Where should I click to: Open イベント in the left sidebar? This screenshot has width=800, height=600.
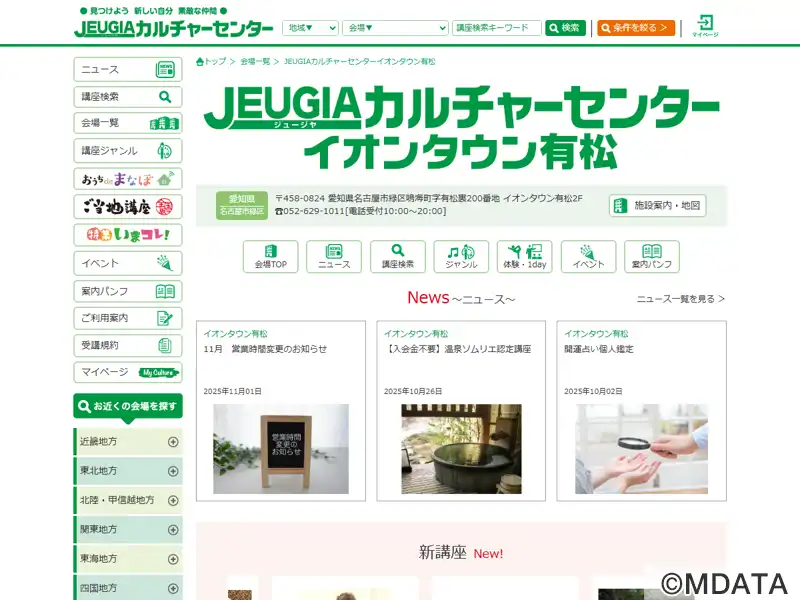(128, 263)
